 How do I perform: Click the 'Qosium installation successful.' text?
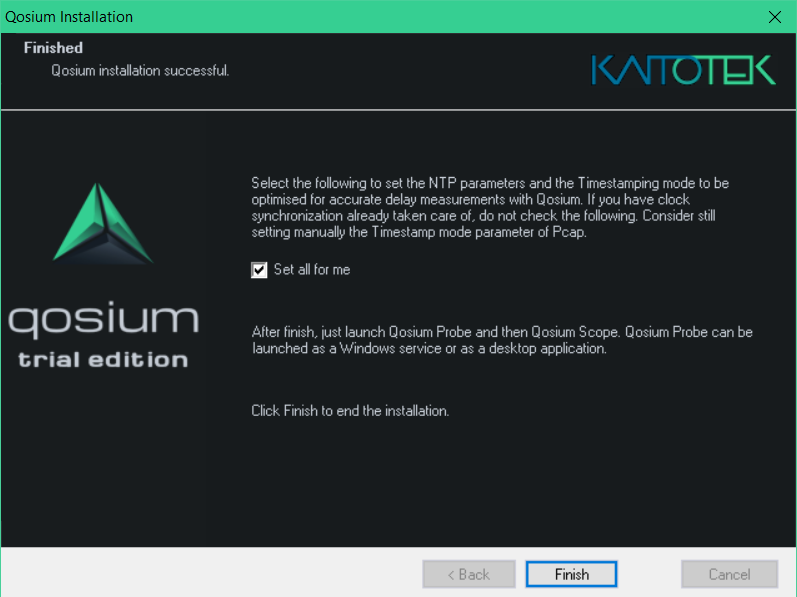[x=140, y=70]
